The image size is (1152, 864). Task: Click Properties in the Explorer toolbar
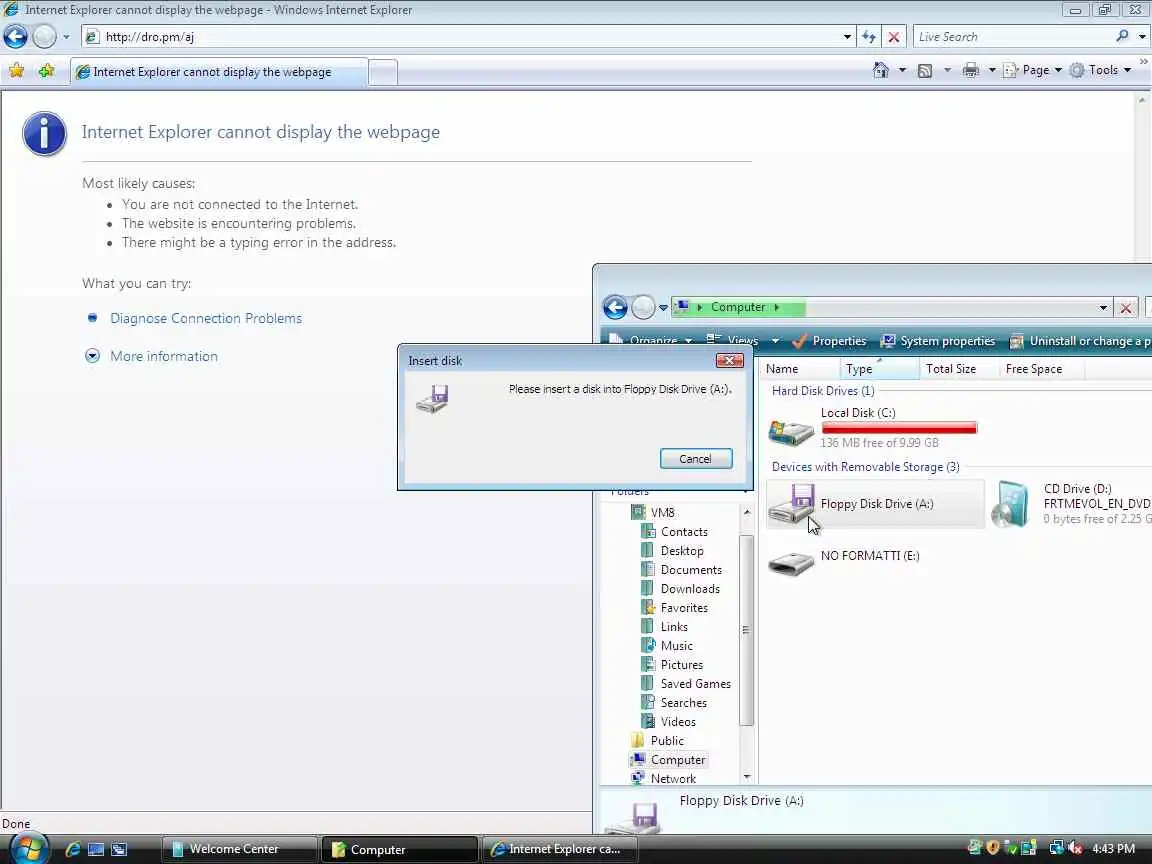pos(829,341)
